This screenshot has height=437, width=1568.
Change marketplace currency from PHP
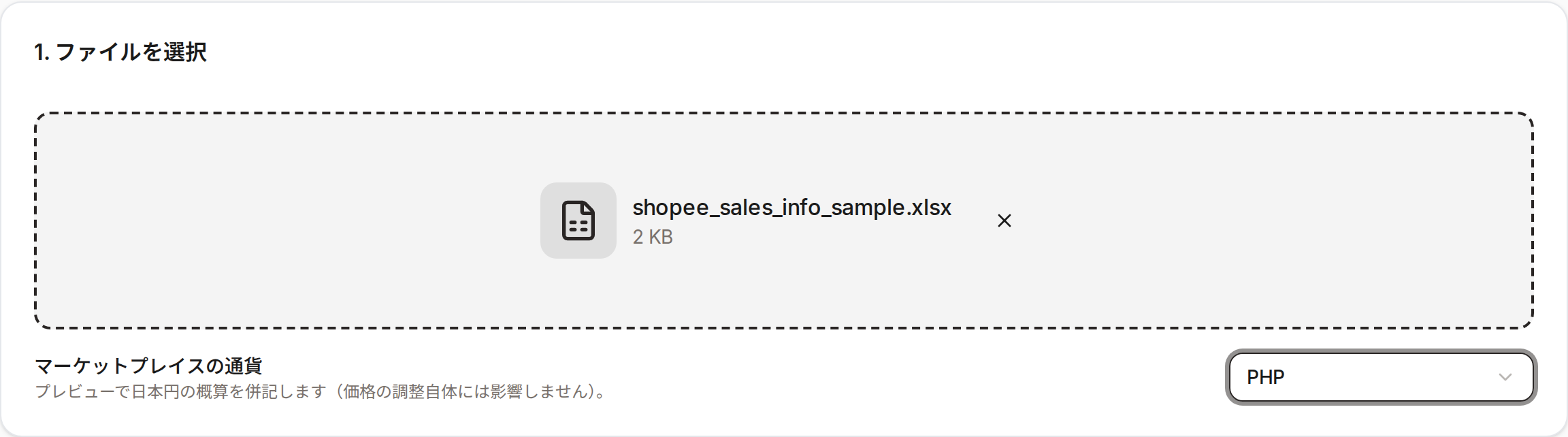(x=1381, y=377)
